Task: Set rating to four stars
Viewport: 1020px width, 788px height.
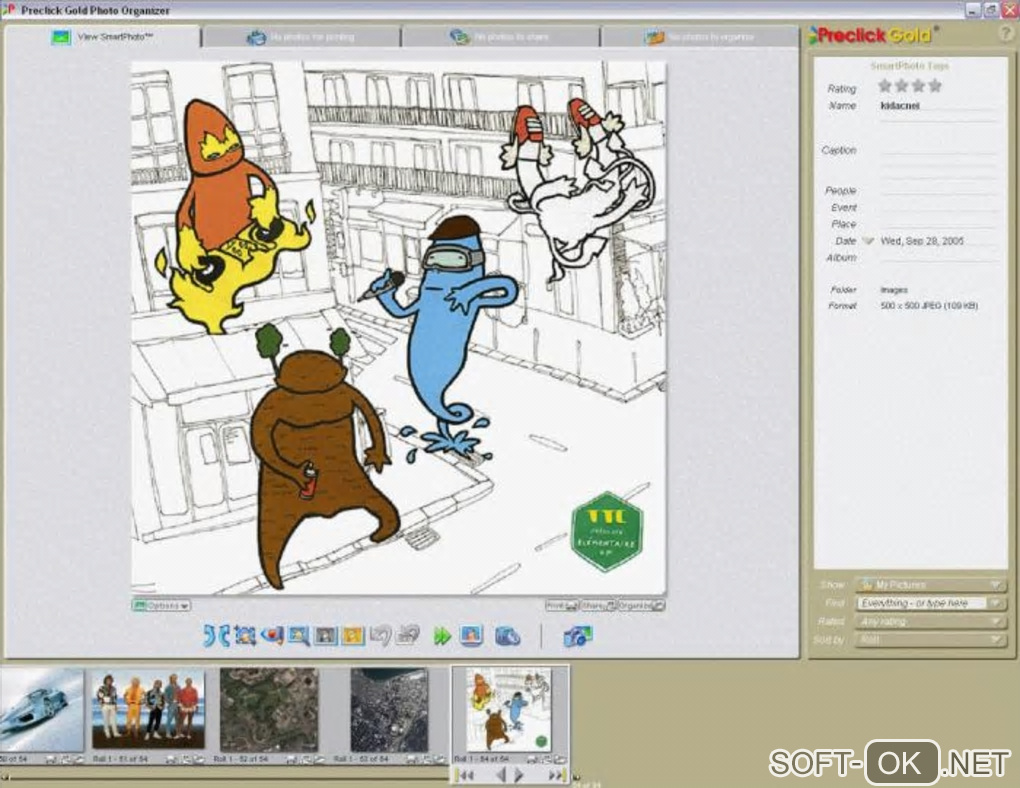Action: 935,85
